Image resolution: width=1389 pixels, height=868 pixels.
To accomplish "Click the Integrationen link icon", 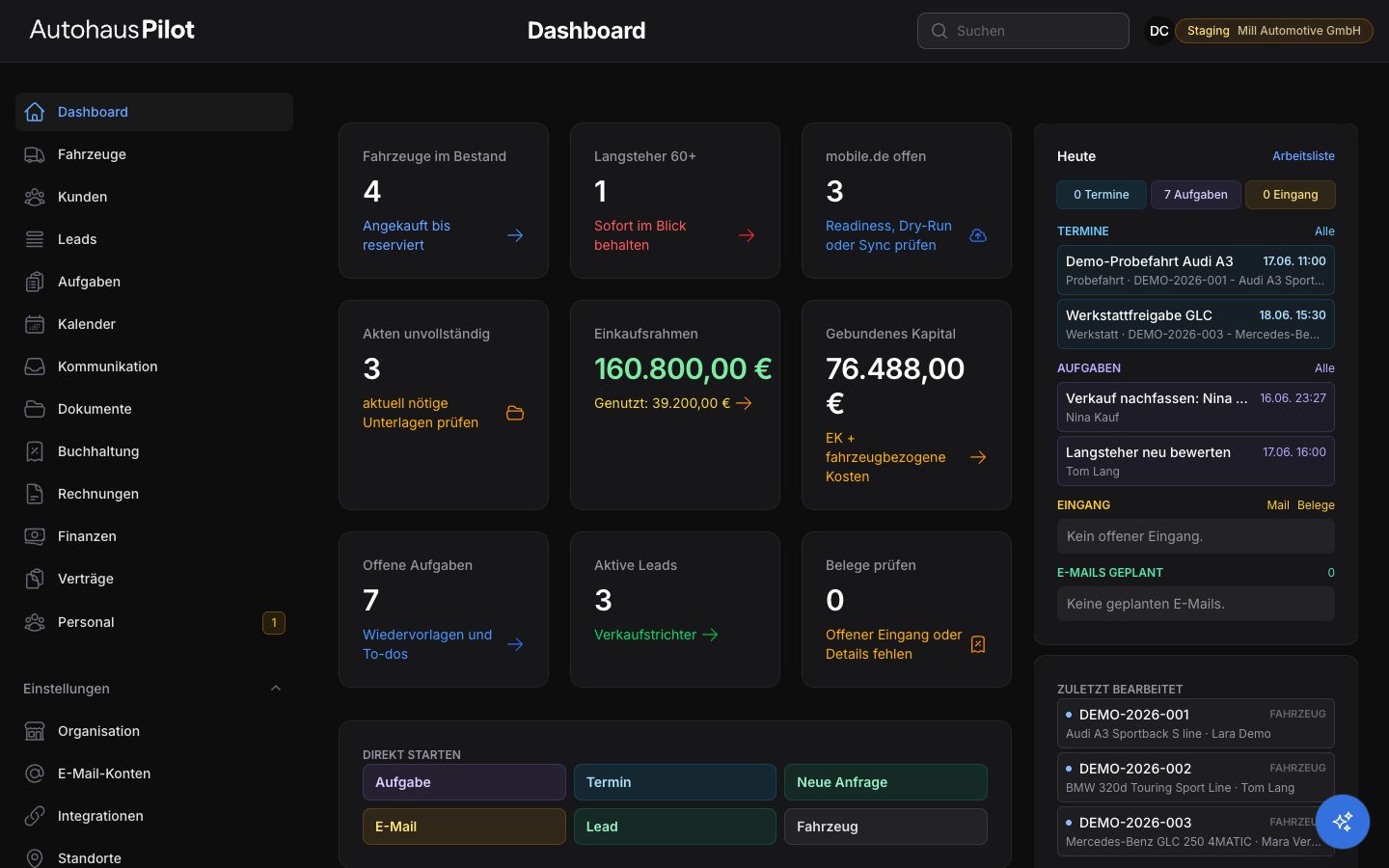I will tap(35, 816).
